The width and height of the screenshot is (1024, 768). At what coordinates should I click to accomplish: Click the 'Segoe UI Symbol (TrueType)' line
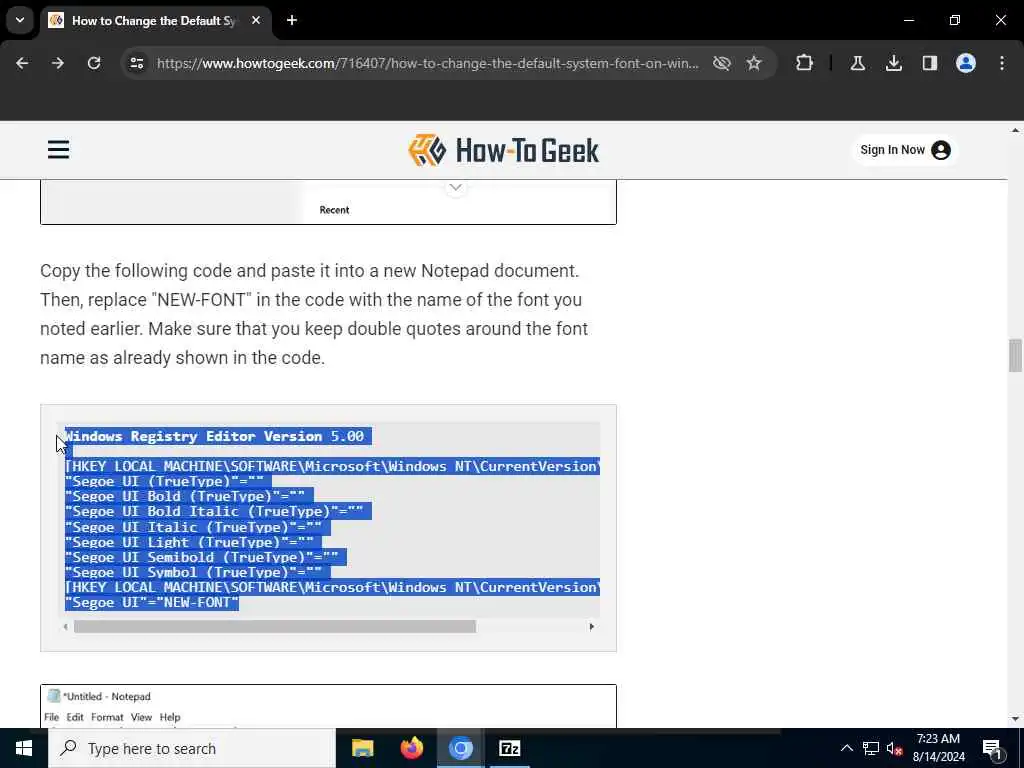coord(193,572)
